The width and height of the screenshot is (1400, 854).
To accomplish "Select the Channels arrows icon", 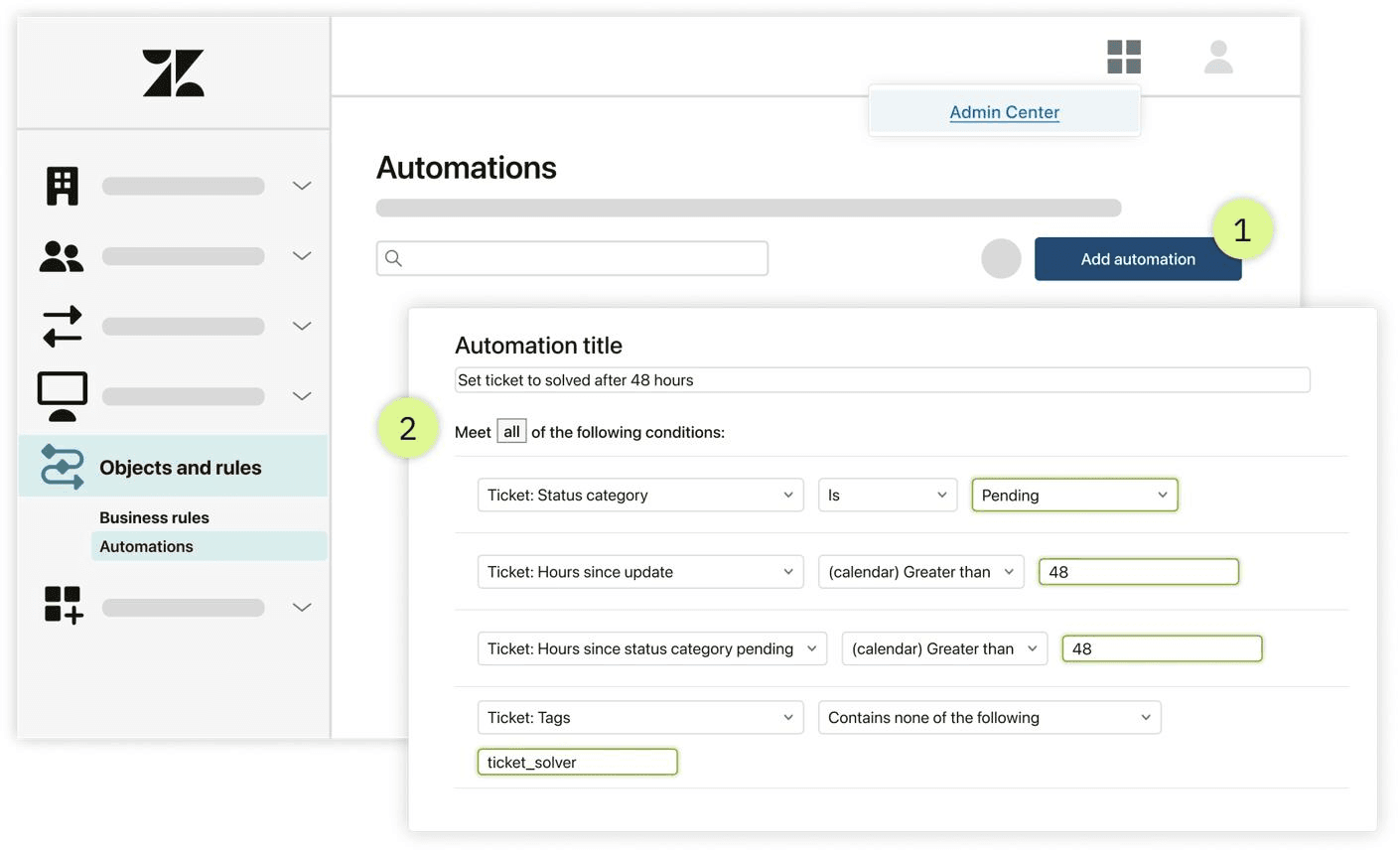I will [63, 326].
